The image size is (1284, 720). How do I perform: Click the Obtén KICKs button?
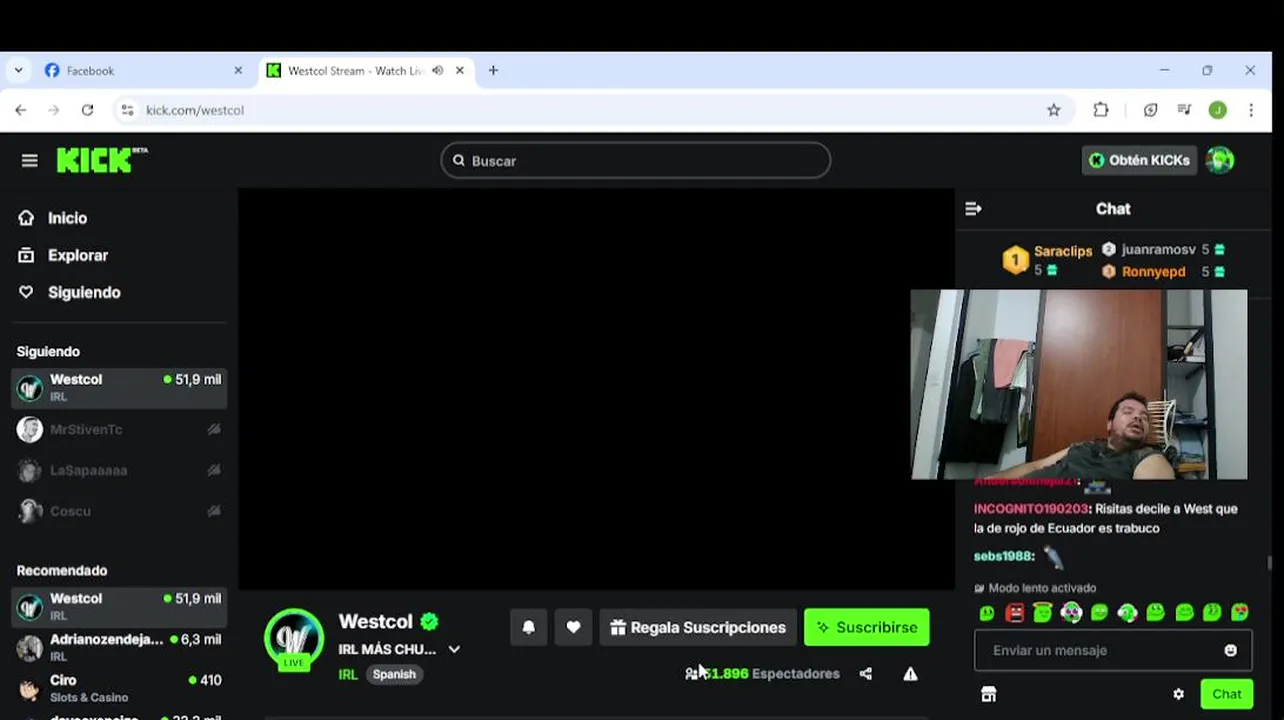pos(1139,160)
